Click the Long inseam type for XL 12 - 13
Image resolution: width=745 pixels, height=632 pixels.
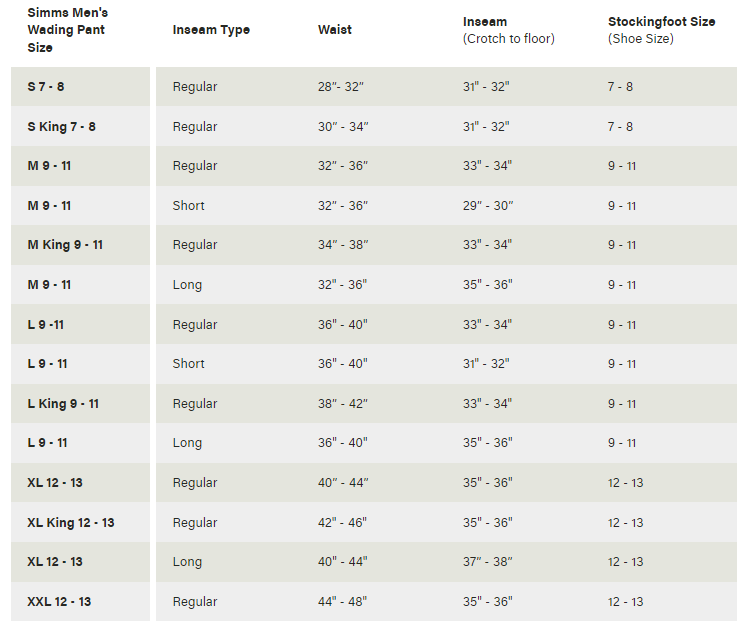tap(187, 562)
